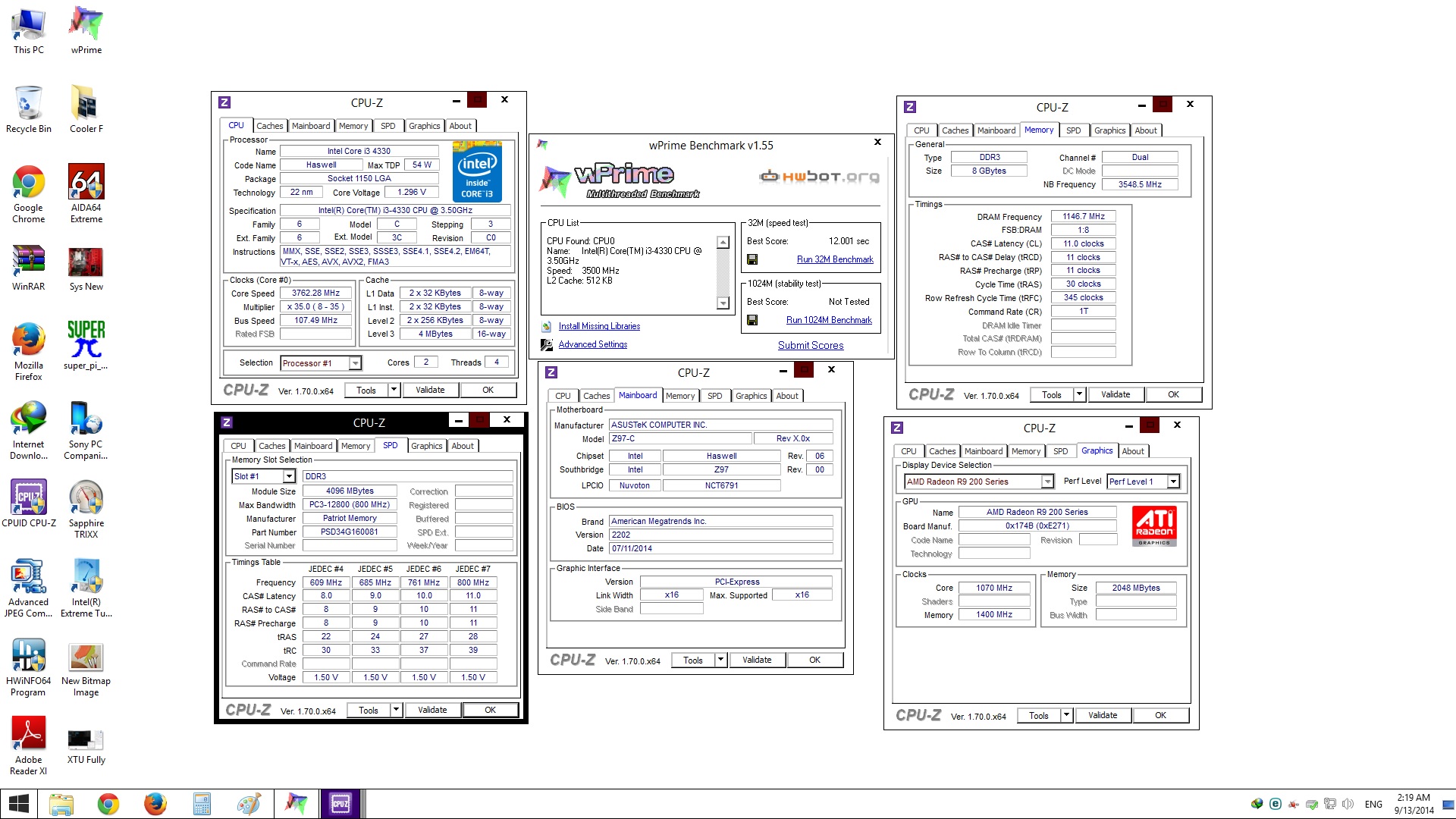Open Perf Level 1 dropdown
Viewport: 1456px width, 819px height.
click(1173, 482)
